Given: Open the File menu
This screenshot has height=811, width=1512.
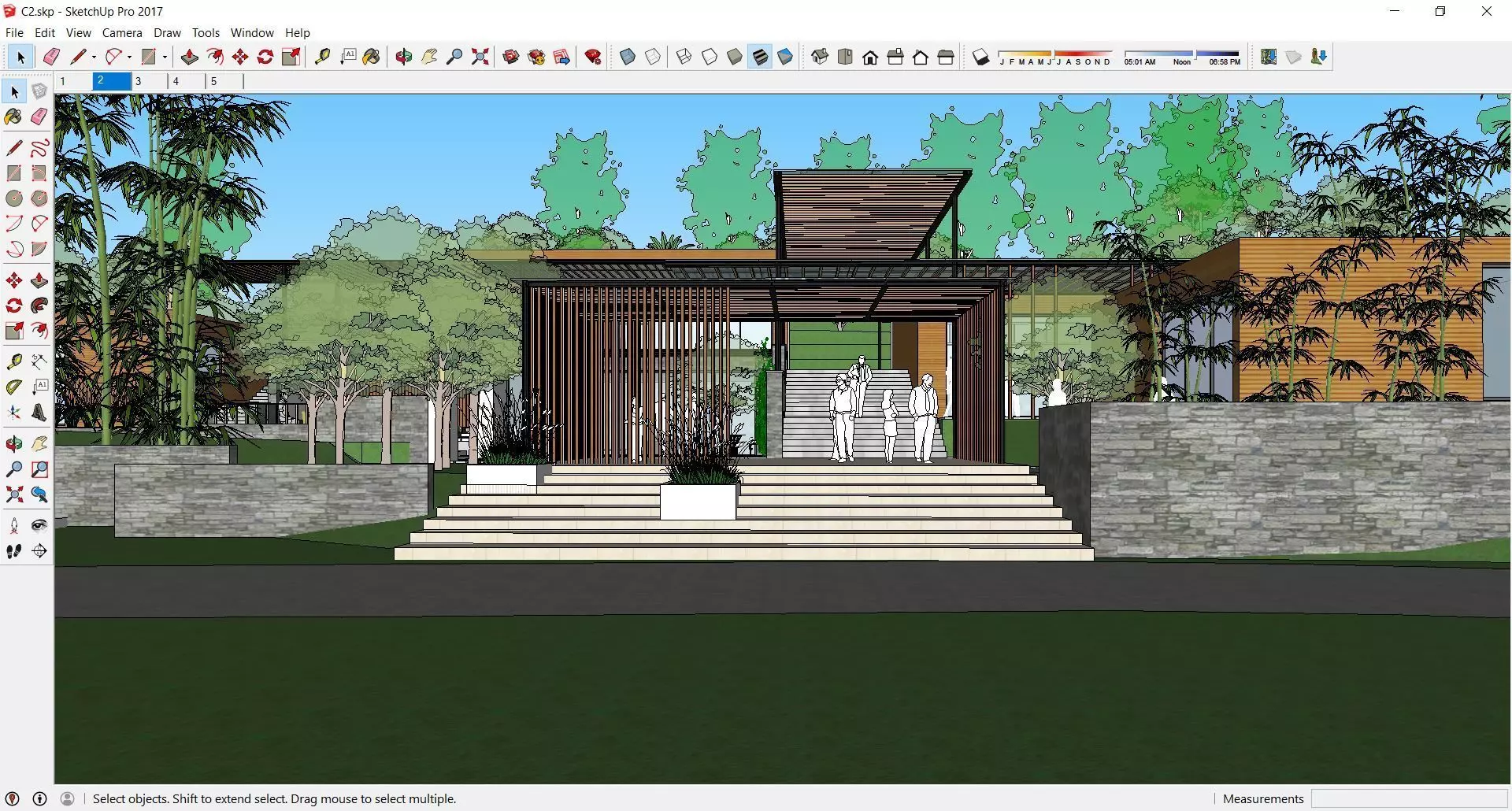Looking at the screenshot, I should coord(14,33).
